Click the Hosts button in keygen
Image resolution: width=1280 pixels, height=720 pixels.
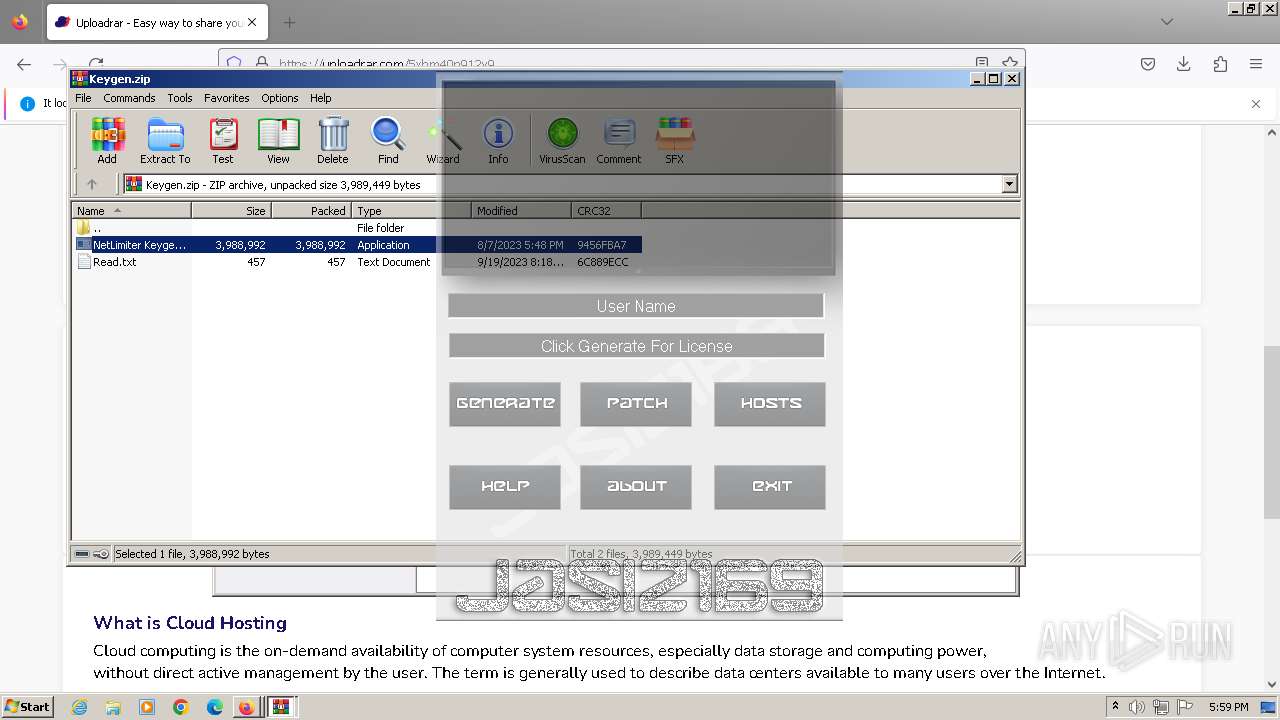pos(770,404)
